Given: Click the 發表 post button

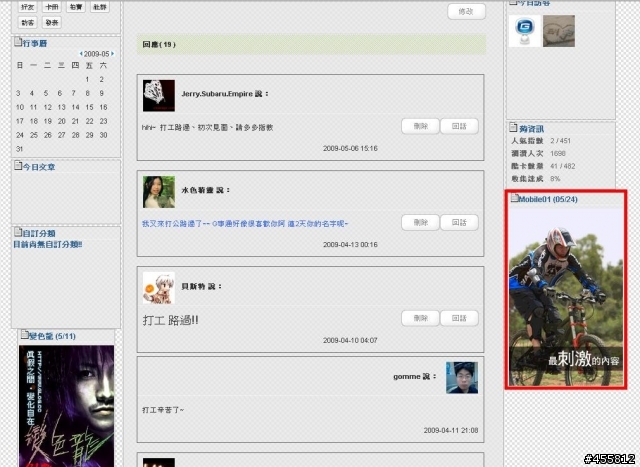Looking at the screenshot, I should click(52, 22).
